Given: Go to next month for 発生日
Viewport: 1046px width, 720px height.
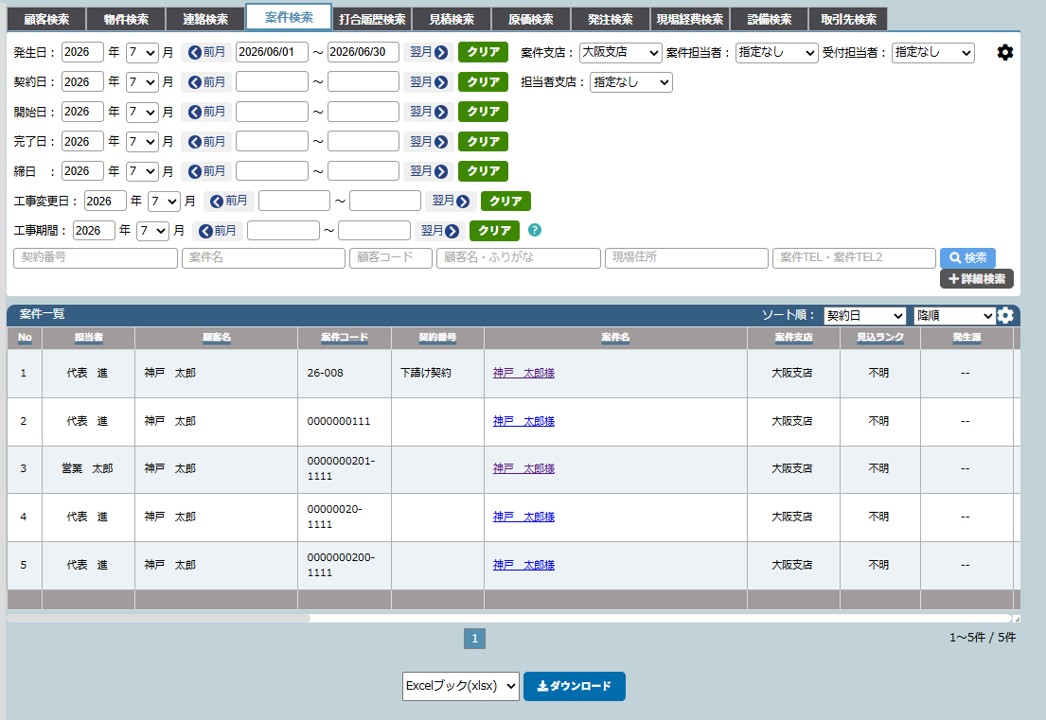Looking at the screenshot, I should [428, 52].
